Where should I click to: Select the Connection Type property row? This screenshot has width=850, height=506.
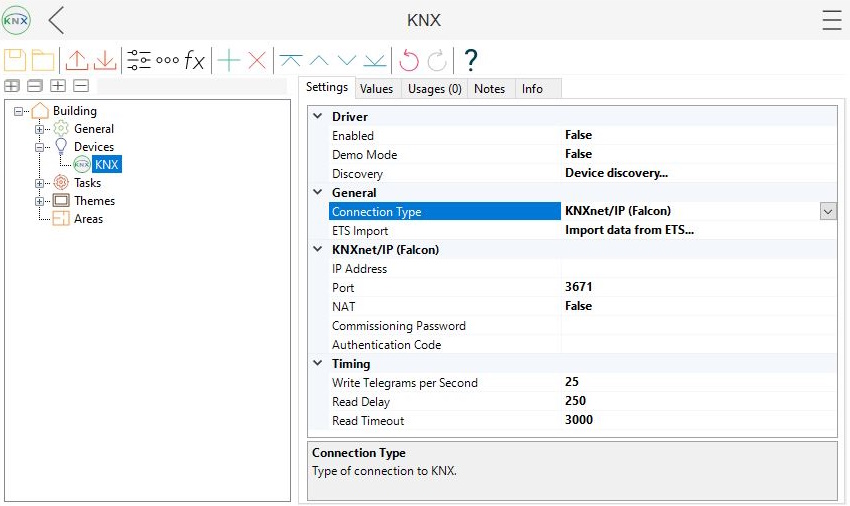pos(583,212)
